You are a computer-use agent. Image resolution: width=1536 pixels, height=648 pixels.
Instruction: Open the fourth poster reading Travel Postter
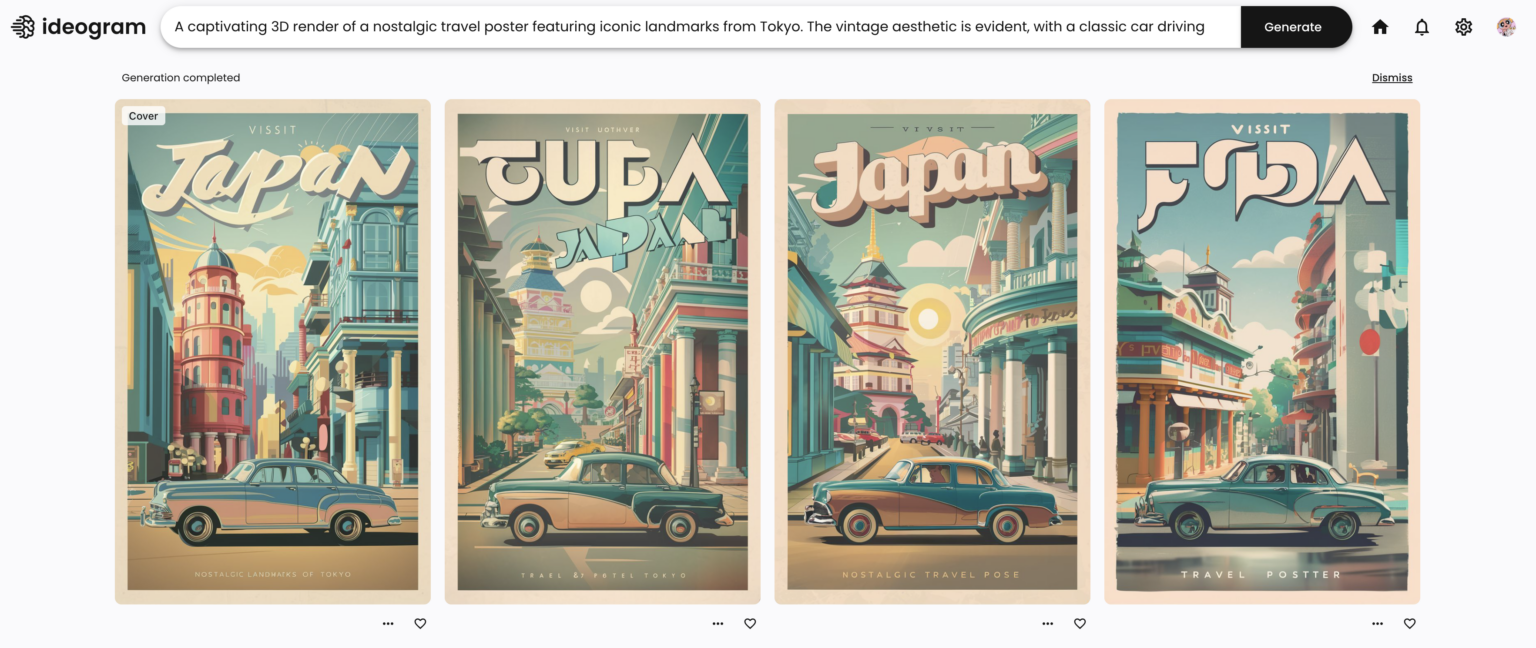(x=1262, y=352)
